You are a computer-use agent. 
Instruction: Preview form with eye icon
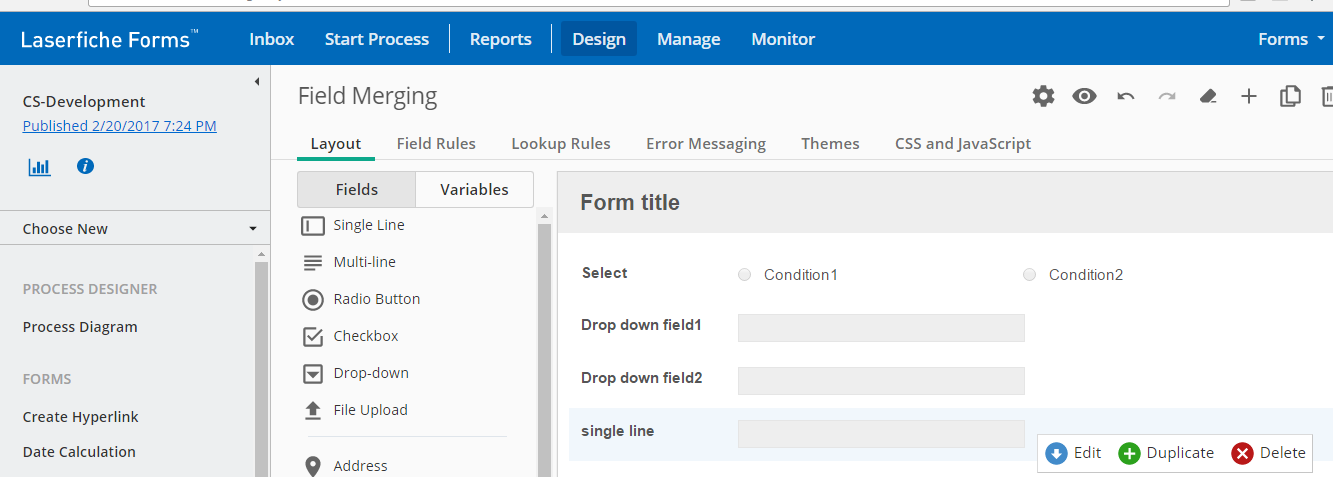(x=1084, y=96)
